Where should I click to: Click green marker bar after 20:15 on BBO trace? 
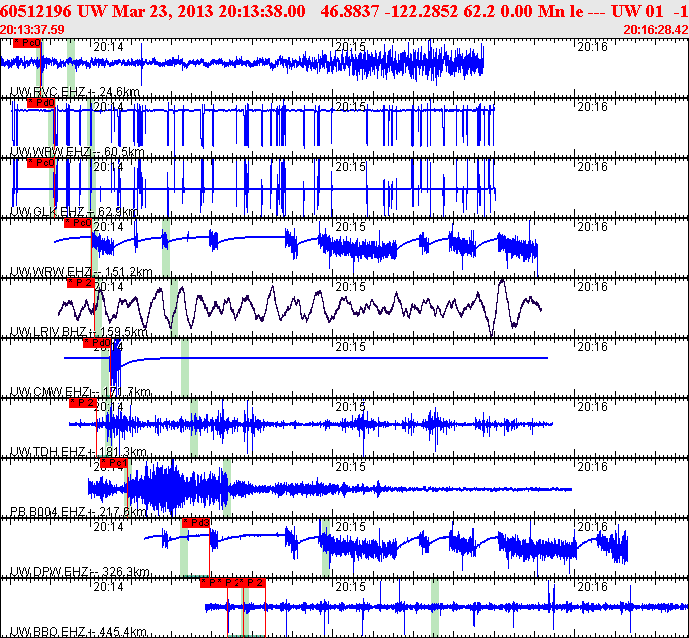click(435, 608)
